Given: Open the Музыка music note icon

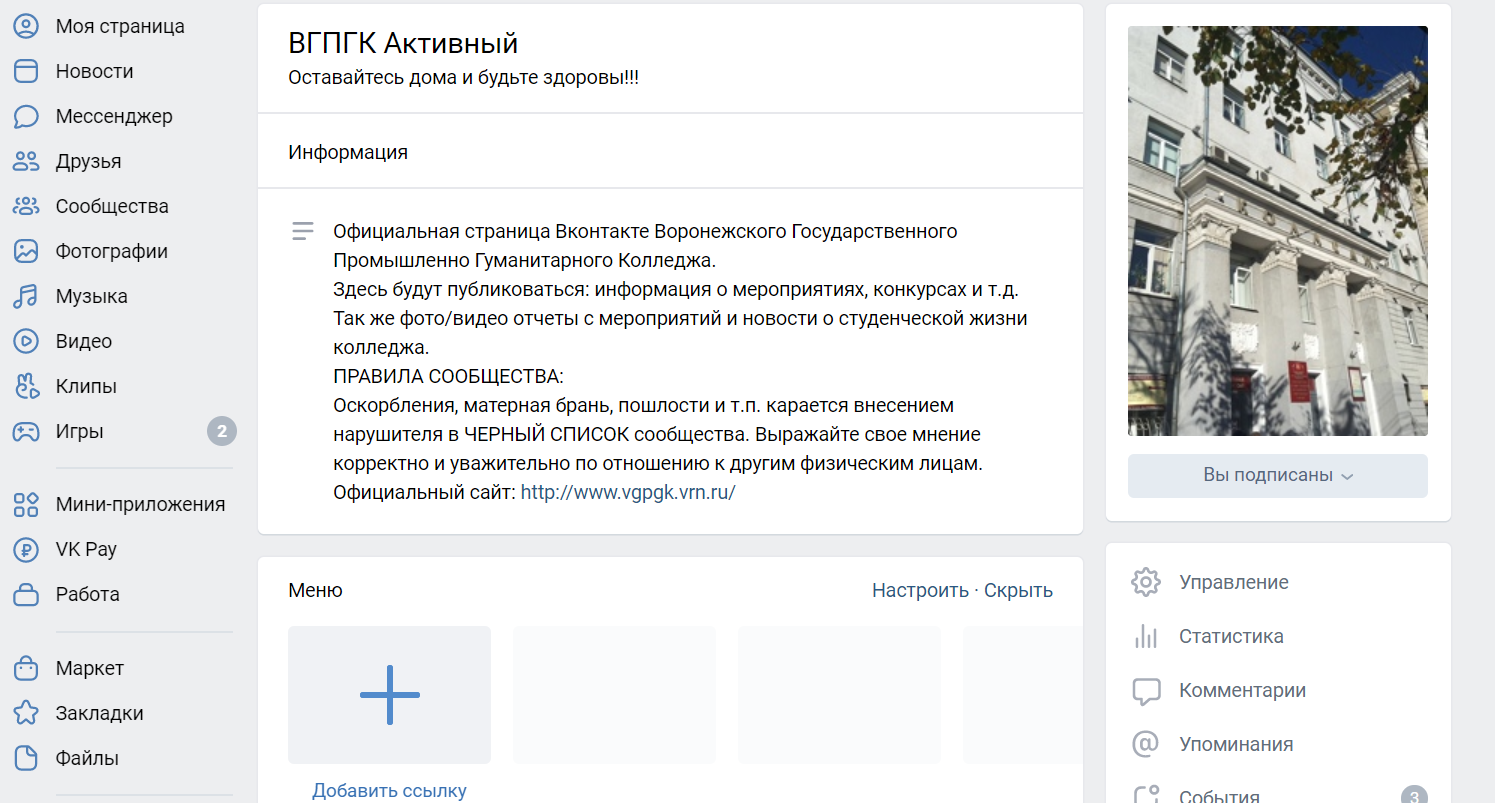Looking at the screenshot, I should tap(26, 296).
